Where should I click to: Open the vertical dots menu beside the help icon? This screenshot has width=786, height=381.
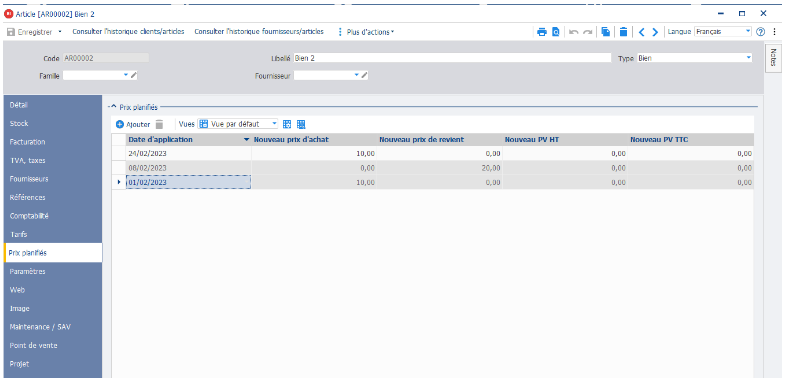[x=774, y=32]
